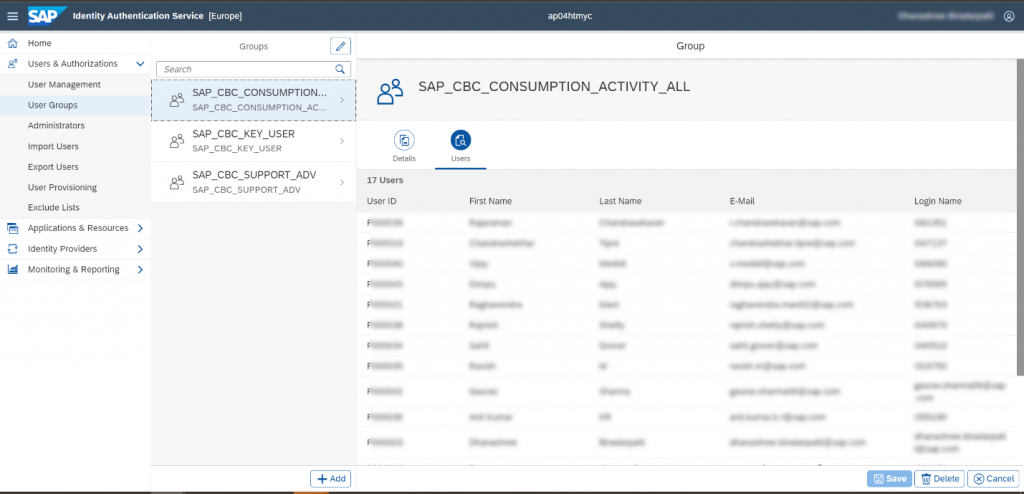Click the tenant name ap04htmyc
The width and height of the screenshot is (1024, 494).
pos(570,16)
